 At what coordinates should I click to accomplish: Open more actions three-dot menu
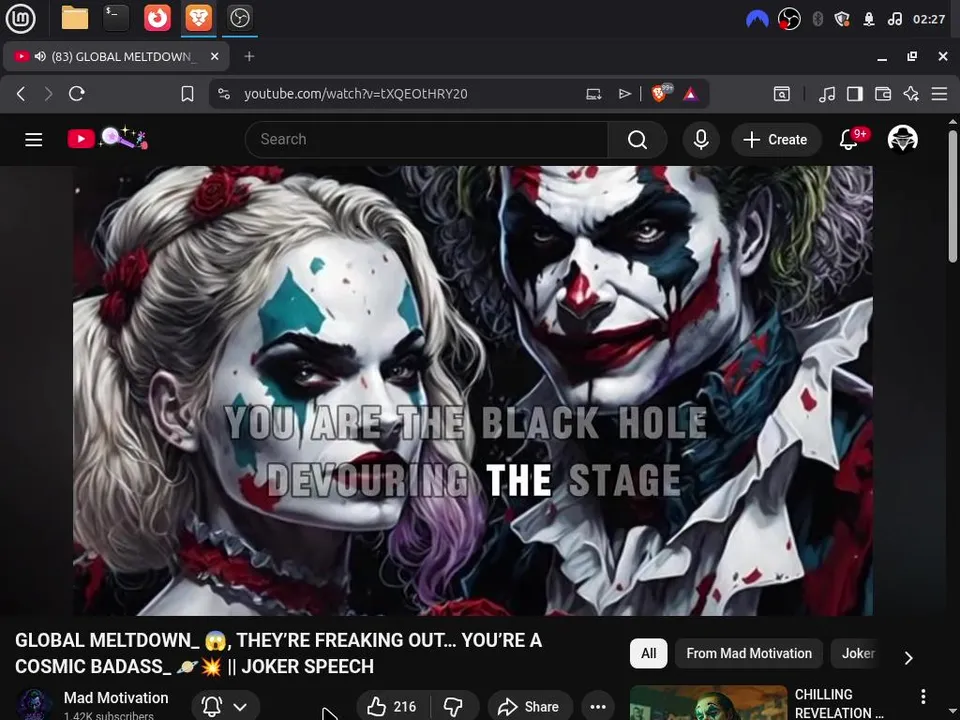(x=598, y=707)
